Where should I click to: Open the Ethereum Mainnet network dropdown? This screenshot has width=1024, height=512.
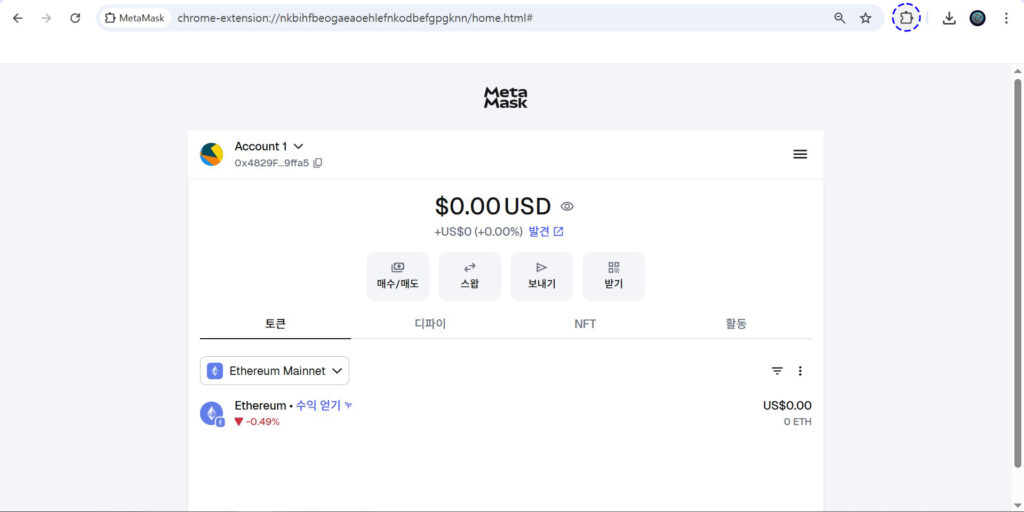pyautogui.click(x=275, y=371)
